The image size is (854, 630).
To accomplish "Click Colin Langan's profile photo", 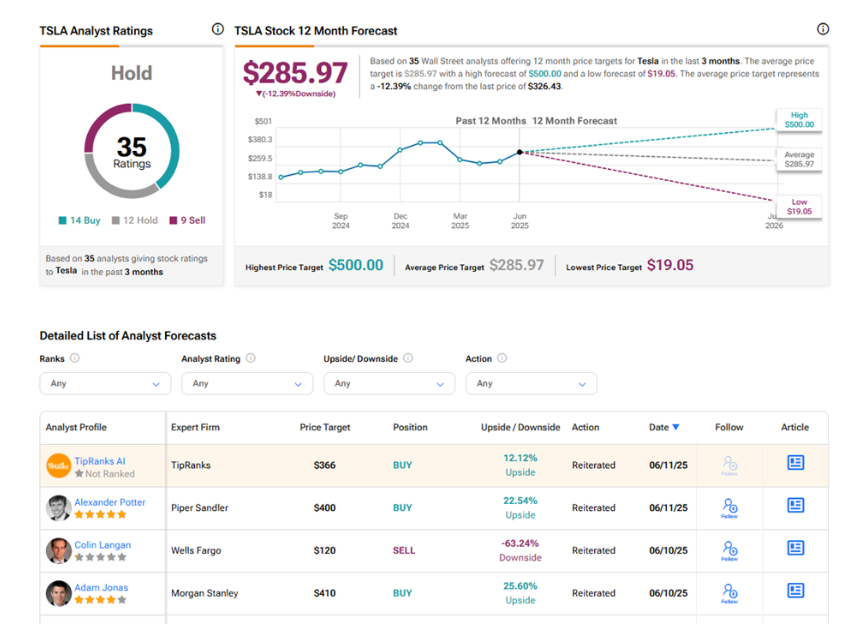I will coord(59,551).
